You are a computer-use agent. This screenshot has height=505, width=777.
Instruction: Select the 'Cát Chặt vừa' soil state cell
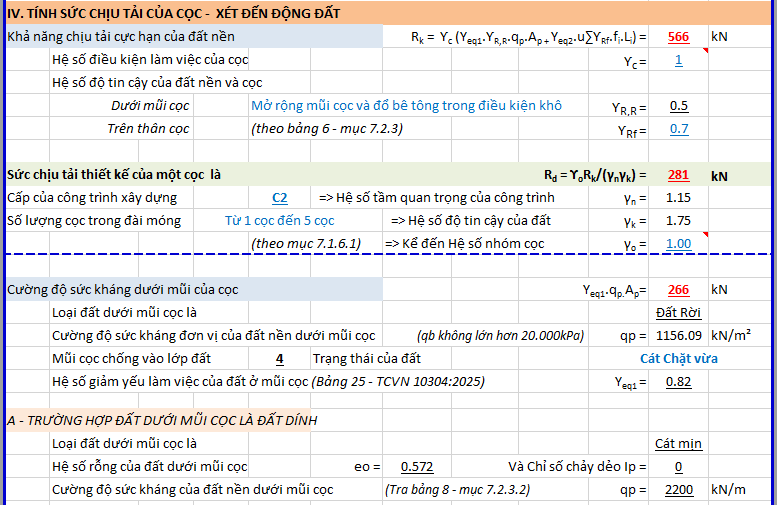point(678,359)
